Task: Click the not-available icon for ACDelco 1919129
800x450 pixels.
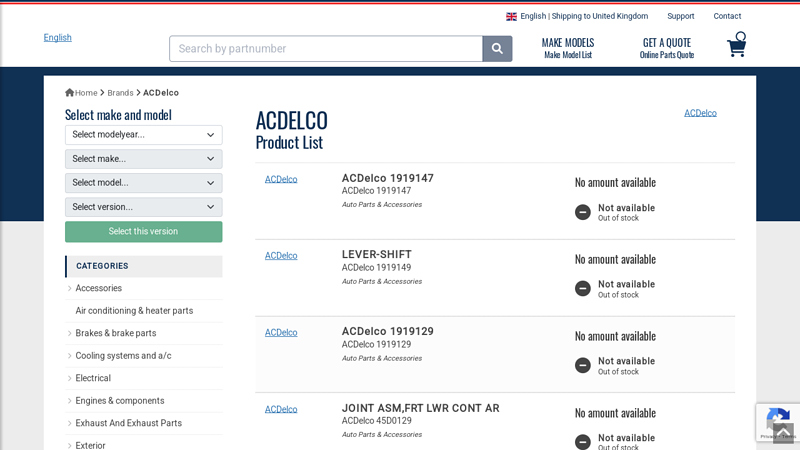Action: (583, 366)
